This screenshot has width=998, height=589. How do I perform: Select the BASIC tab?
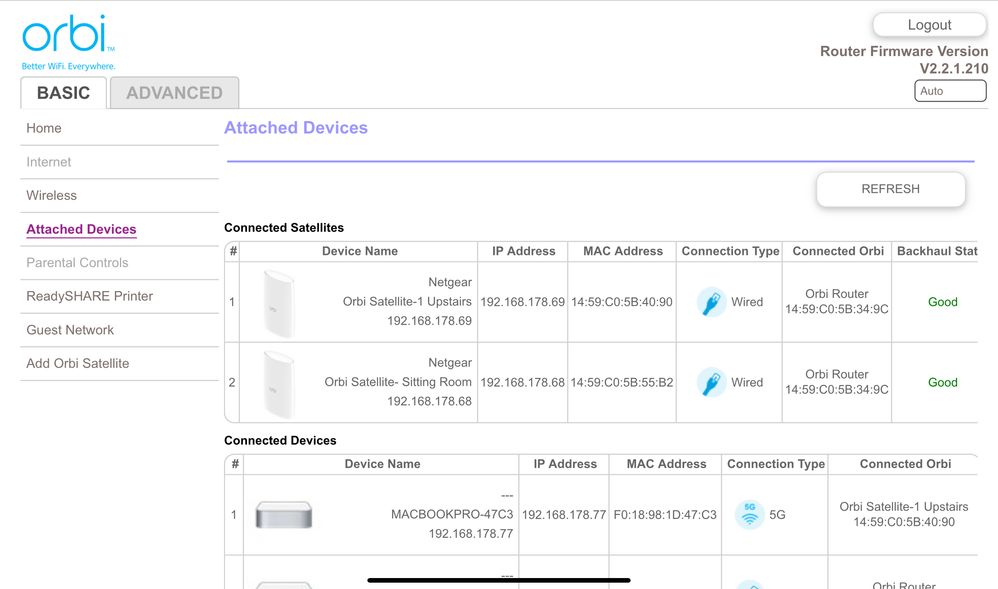point(63,93)
